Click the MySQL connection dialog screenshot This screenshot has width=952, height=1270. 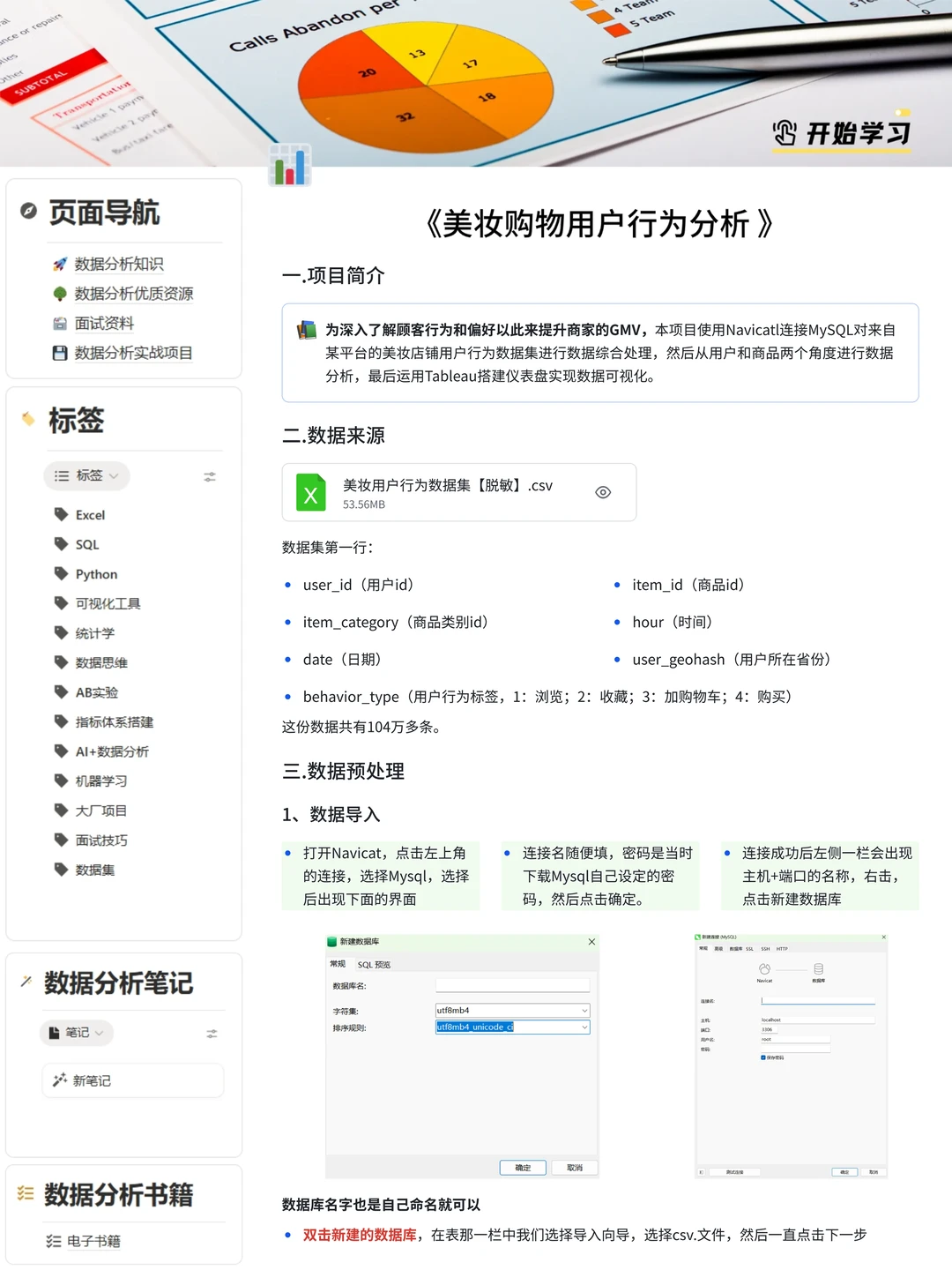[x=791, y=1056]
